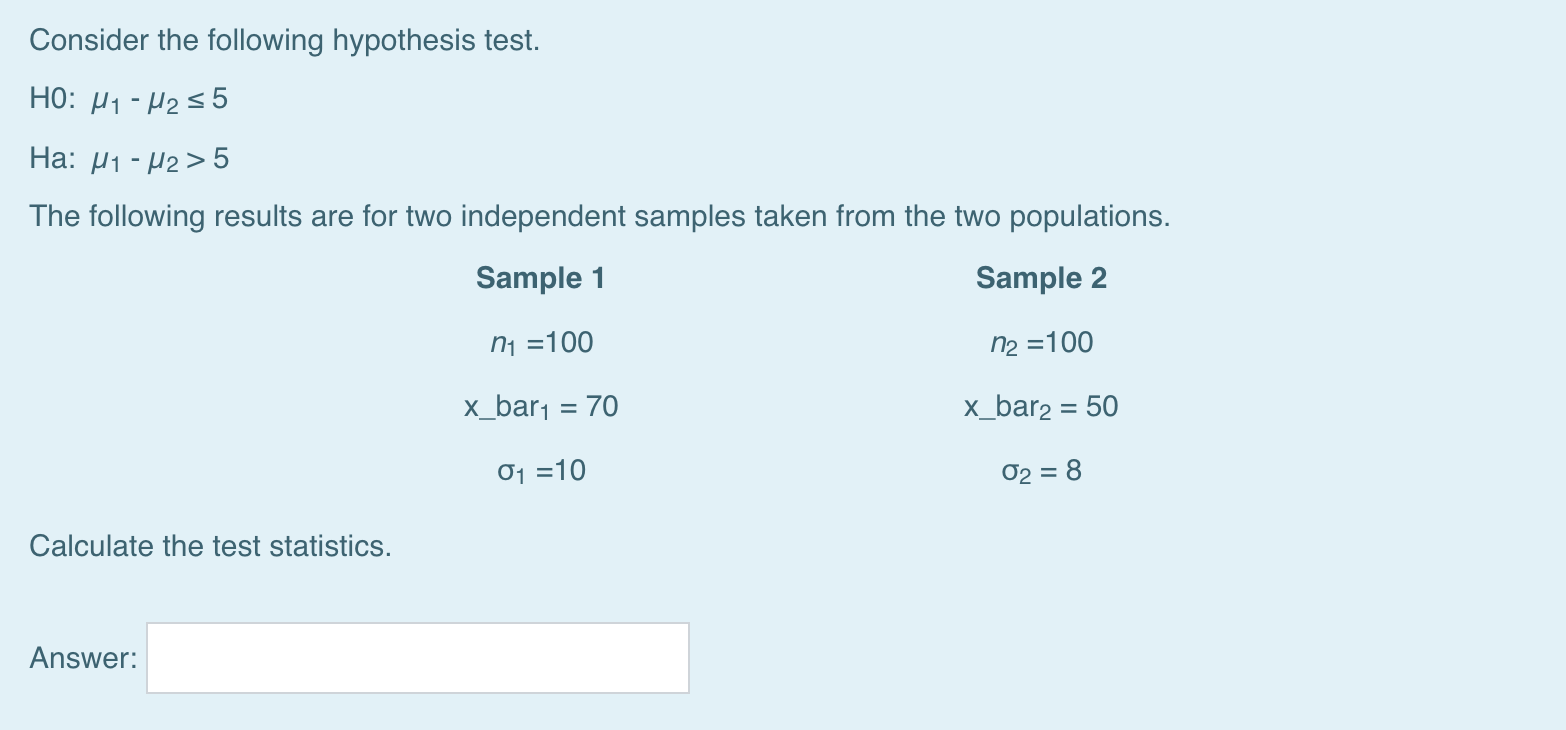Click the independent samples description line
This screenshot has width=1566, height=730.
click(x=599, y=215)
